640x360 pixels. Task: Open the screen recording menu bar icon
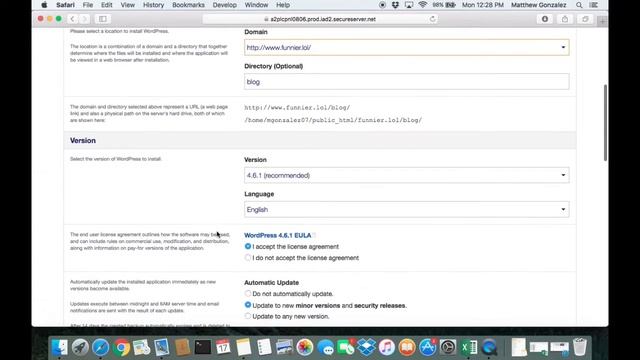point(382,5)
